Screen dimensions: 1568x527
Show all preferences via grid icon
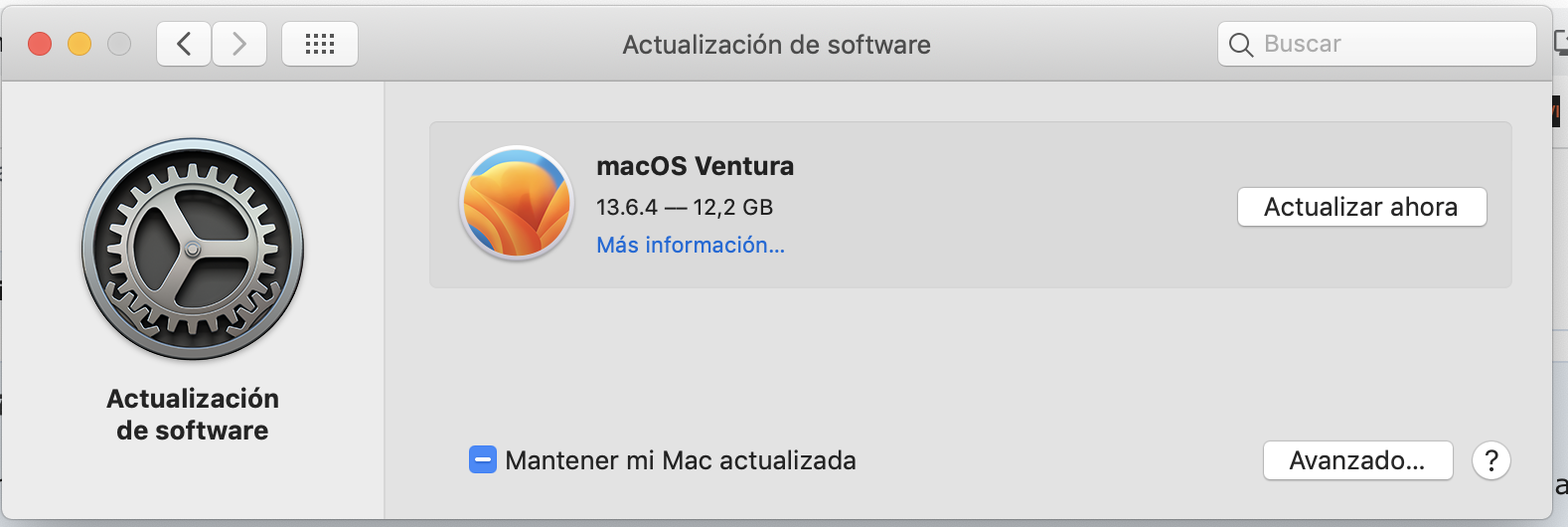pyautogui.click(x=320, y=44)
